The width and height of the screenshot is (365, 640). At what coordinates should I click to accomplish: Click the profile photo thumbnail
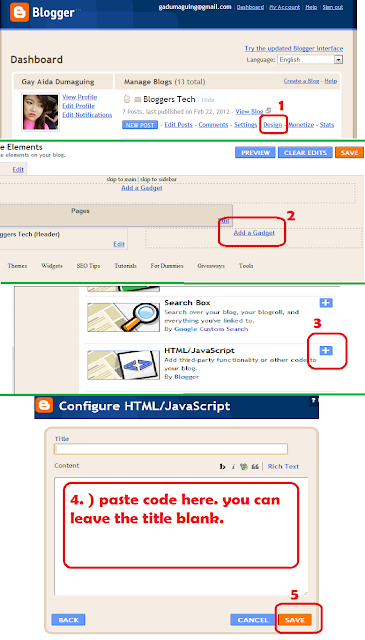pyautogui.click(x=40, y=112)
